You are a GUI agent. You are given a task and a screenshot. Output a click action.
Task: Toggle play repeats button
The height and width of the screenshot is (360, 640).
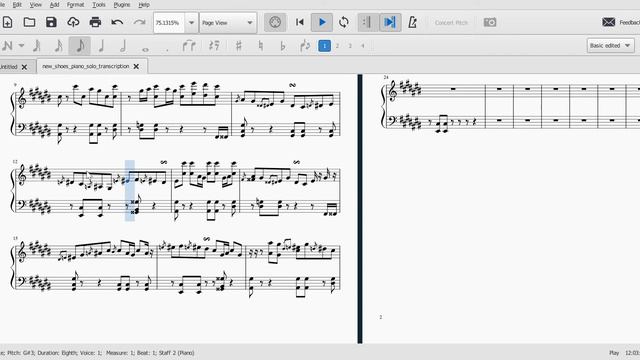coord(367,22)
